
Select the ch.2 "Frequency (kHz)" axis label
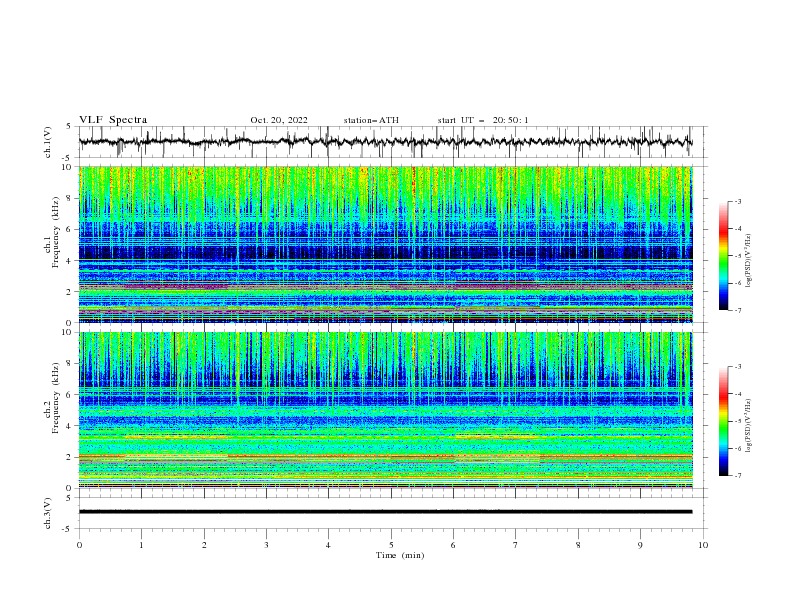pyautogui.click(x=55, y=398)
